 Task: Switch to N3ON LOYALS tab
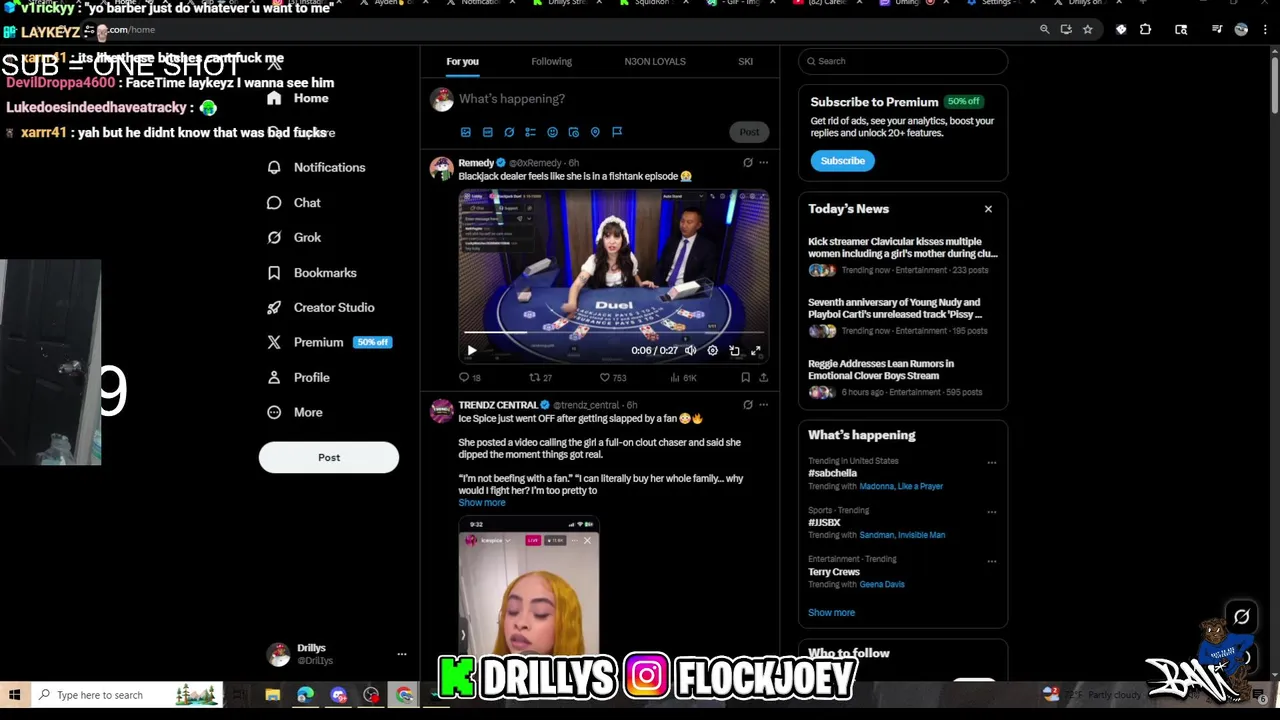655,61
